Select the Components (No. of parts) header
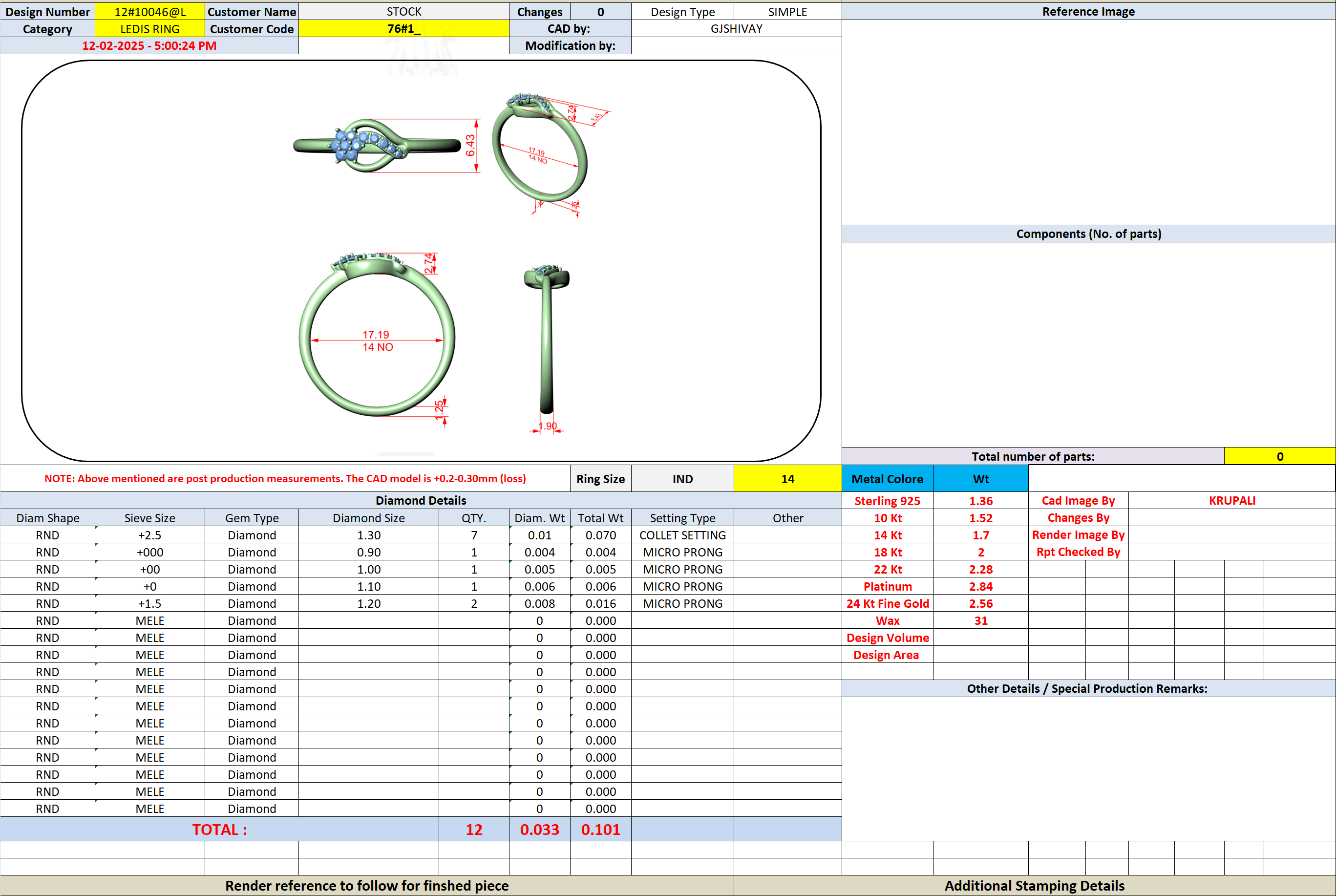The height and width of the screenshot is (896, 1336). click(x=1088, y=234)
